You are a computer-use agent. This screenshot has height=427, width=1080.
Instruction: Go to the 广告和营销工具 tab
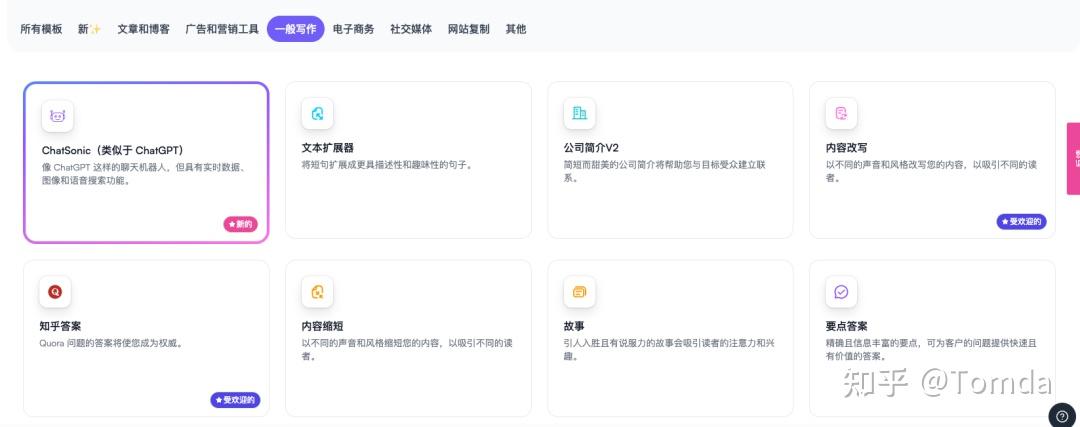(x=222, y=29)
